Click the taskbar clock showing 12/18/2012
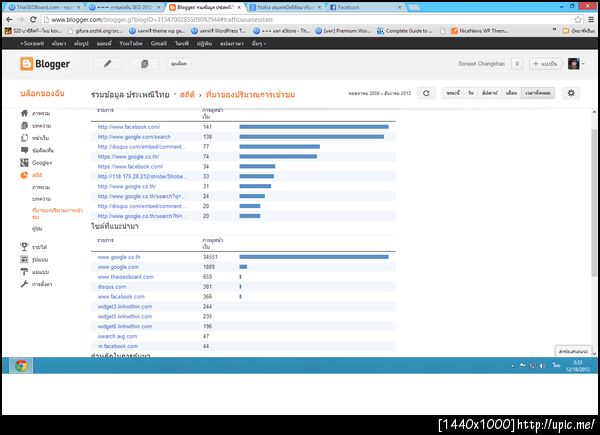 pos(577,366)
